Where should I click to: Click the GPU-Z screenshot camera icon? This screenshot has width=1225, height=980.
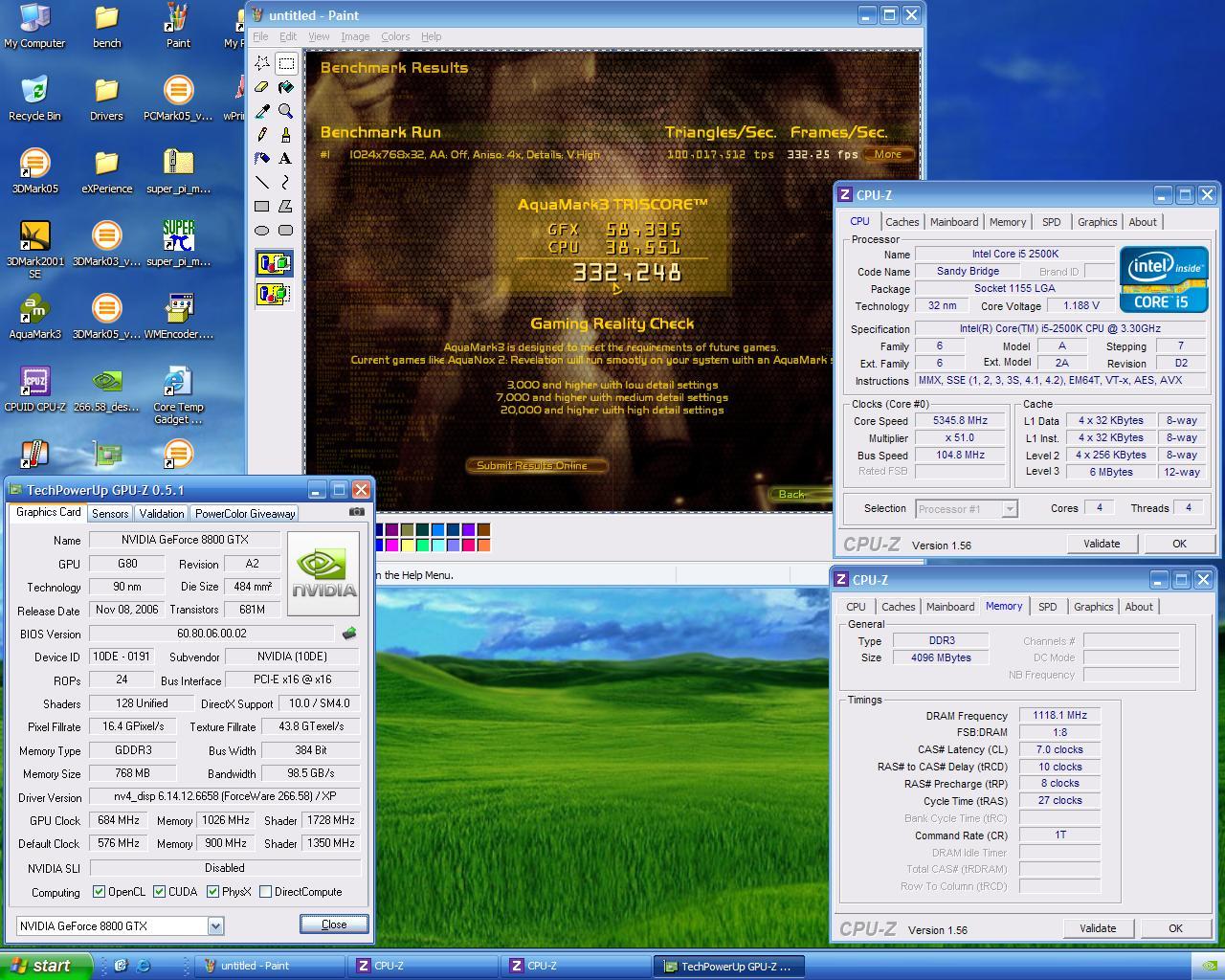click(x=357, y=512)
